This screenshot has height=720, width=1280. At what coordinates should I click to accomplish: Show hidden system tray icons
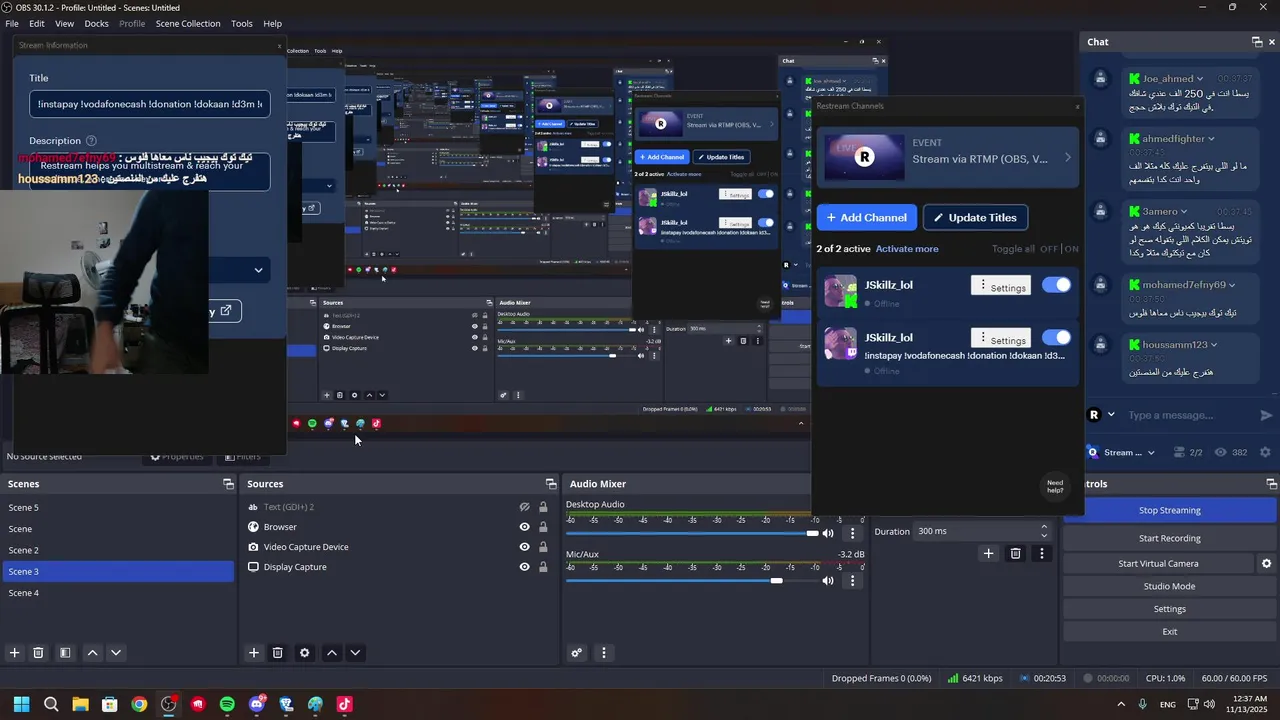1120,704
